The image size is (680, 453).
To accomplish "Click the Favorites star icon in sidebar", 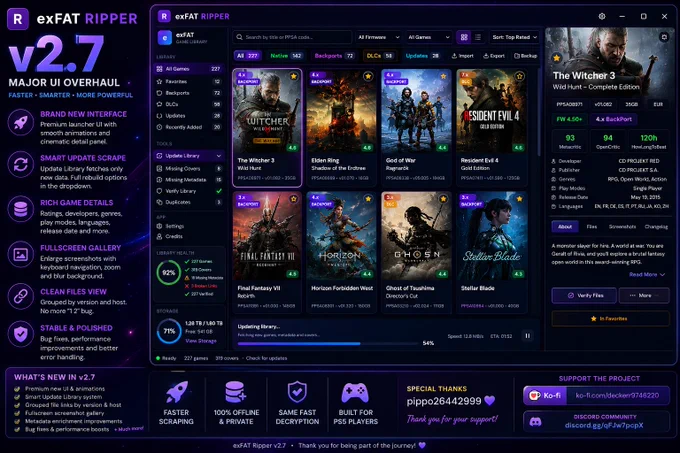I will [x=159, y=81].
